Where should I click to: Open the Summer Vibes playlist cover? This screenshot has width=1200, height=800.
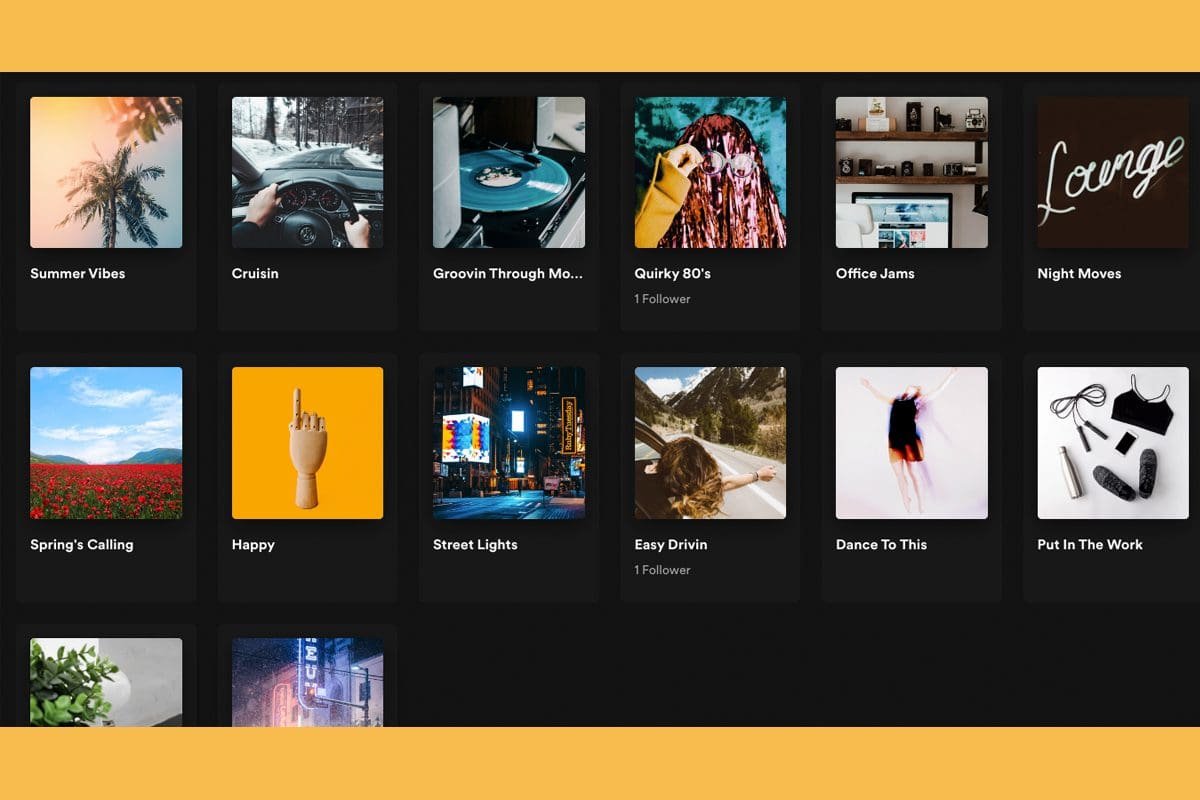[x=106, y=172]
